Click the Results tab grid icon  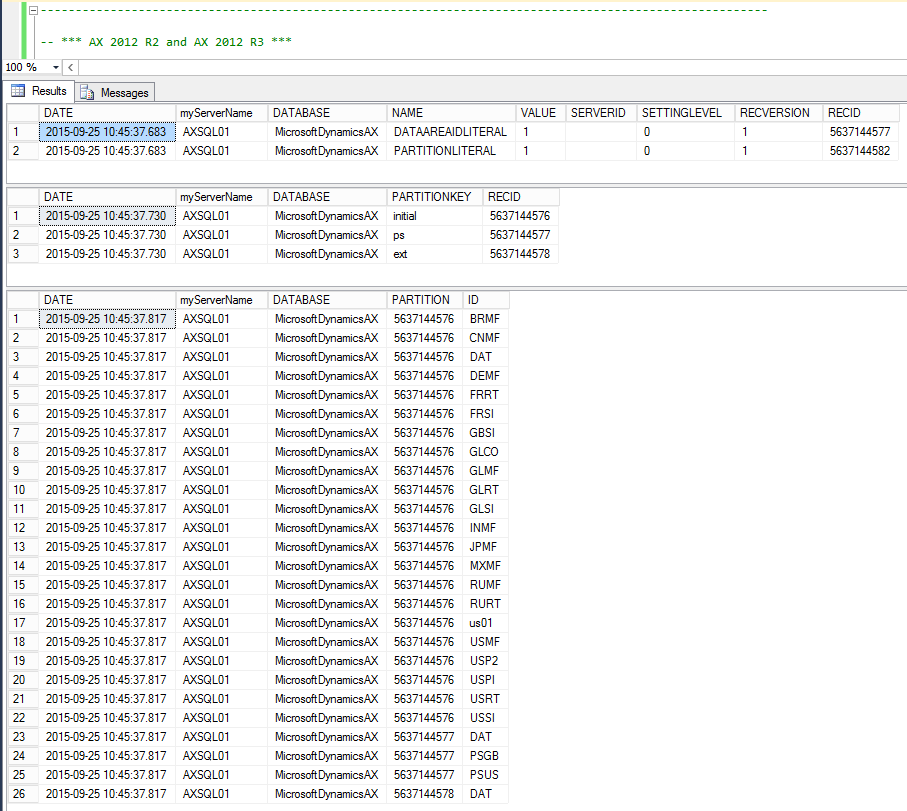(x=18, y=91)
